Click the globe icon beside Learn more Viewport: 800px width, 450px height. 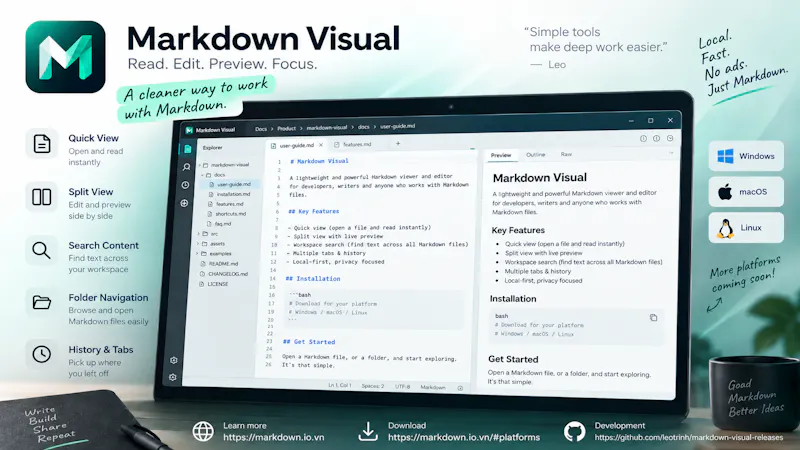[203, 432]
